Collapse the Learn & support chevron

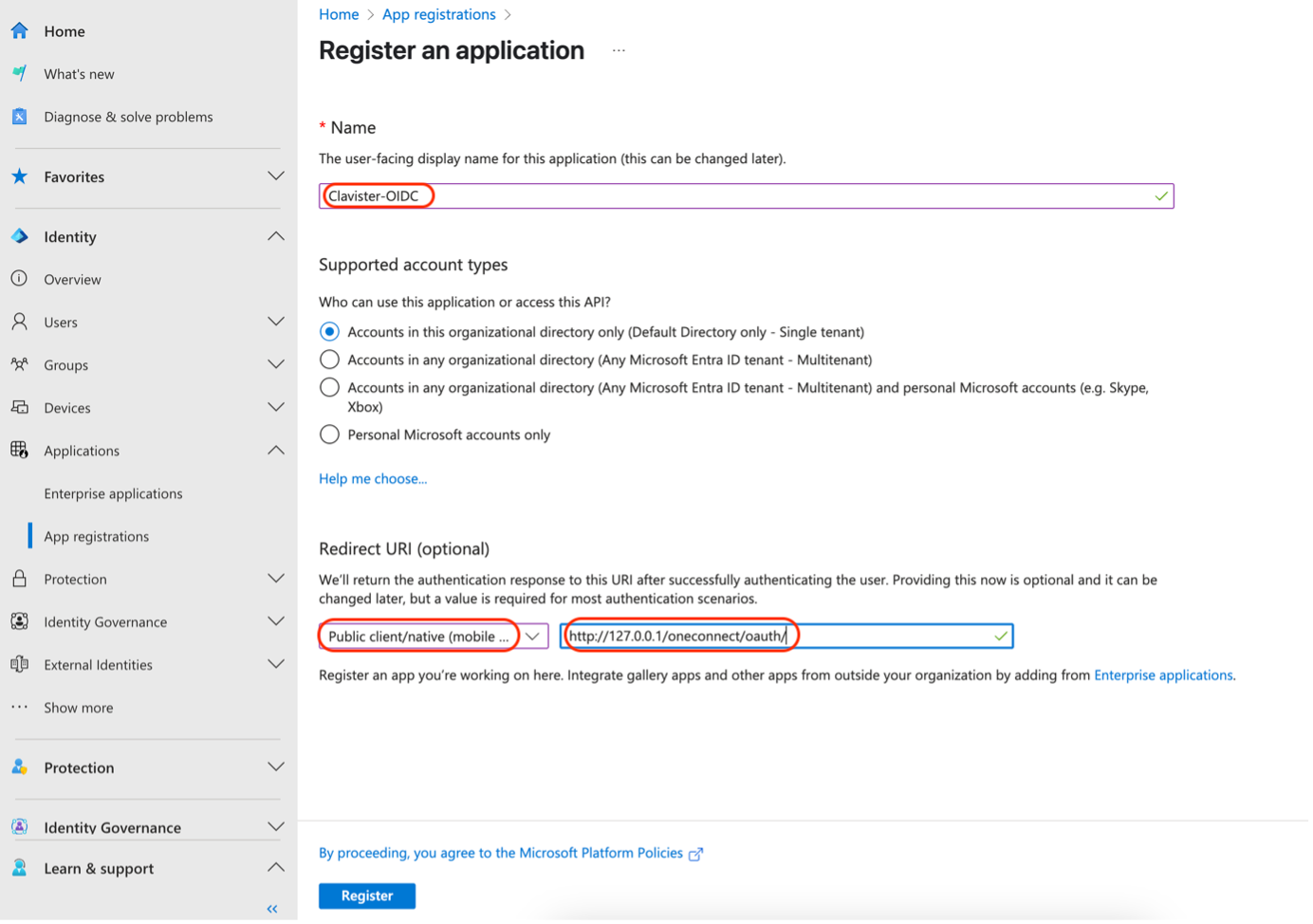275,867
